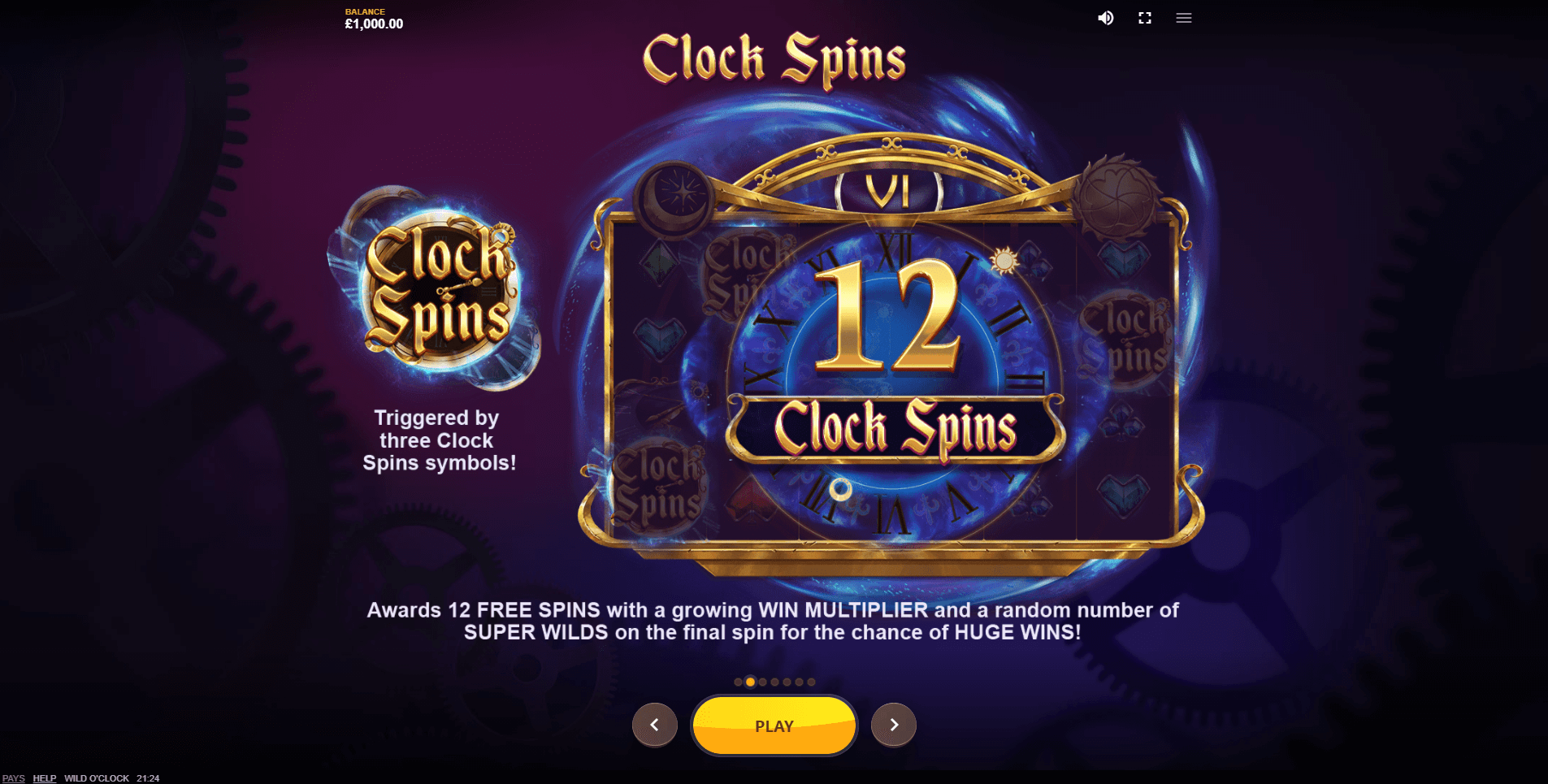Image resolution: width=1548 pixels, height=784 pixels.
Task: Select the first pagination dot
Action: click(x=738, y=682)
